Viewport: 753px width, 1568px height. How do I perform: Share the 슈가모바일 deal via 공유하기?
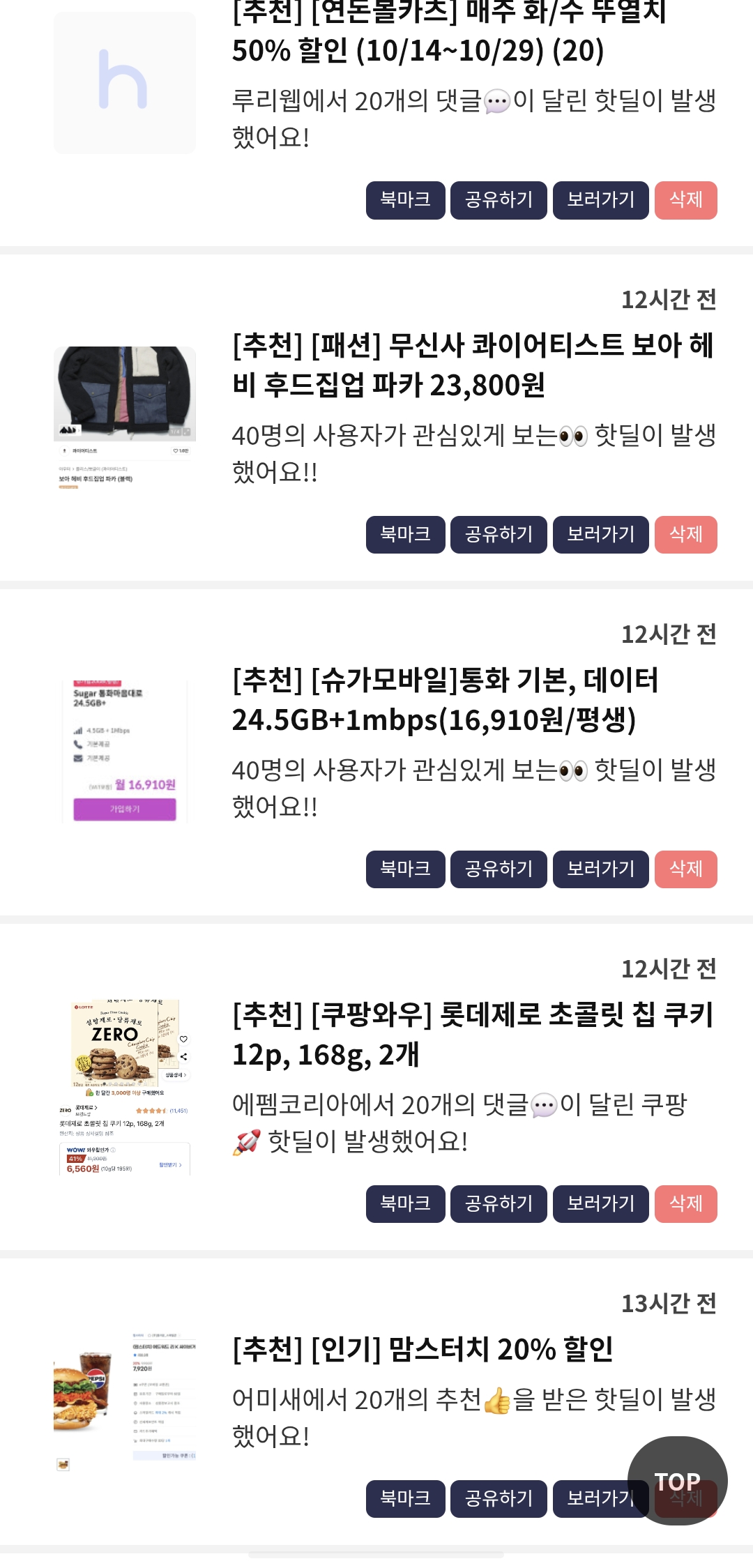click(499, 869)
